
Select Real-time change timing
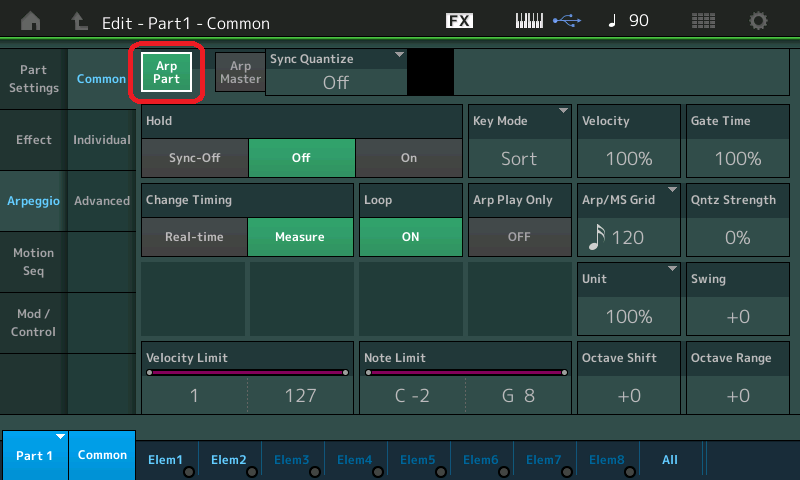coord(194,237)
